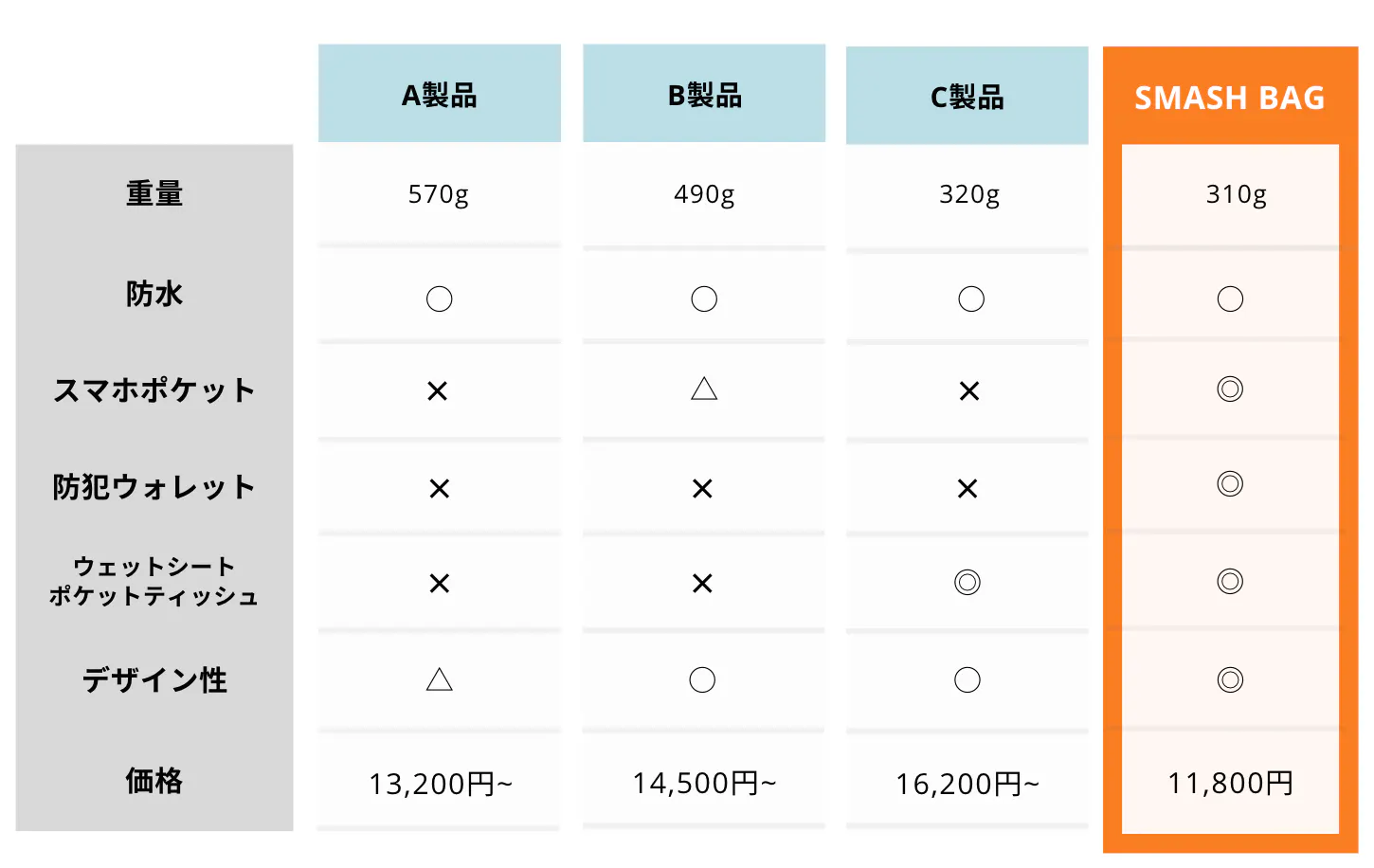This screenshot has height=868, width=1374.
Task: Click the 11,800円 price in SMASH BAG column
Action: pyautogui.click(x=1230, y=784)
